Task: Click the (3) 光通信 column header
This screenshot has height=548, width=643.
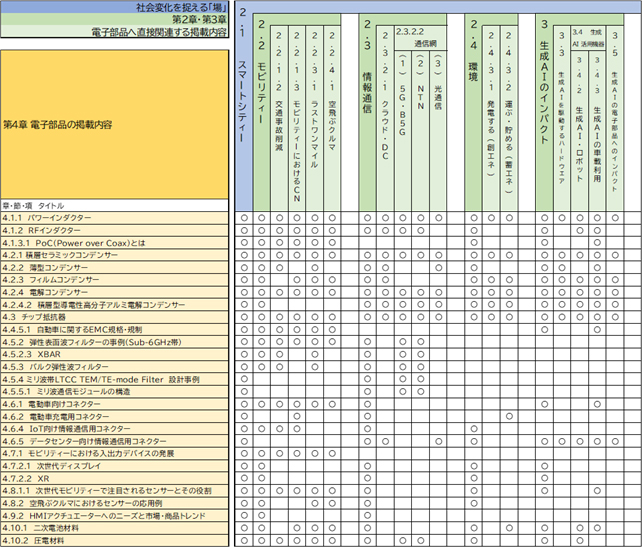Action: click(x=438, y=131)
